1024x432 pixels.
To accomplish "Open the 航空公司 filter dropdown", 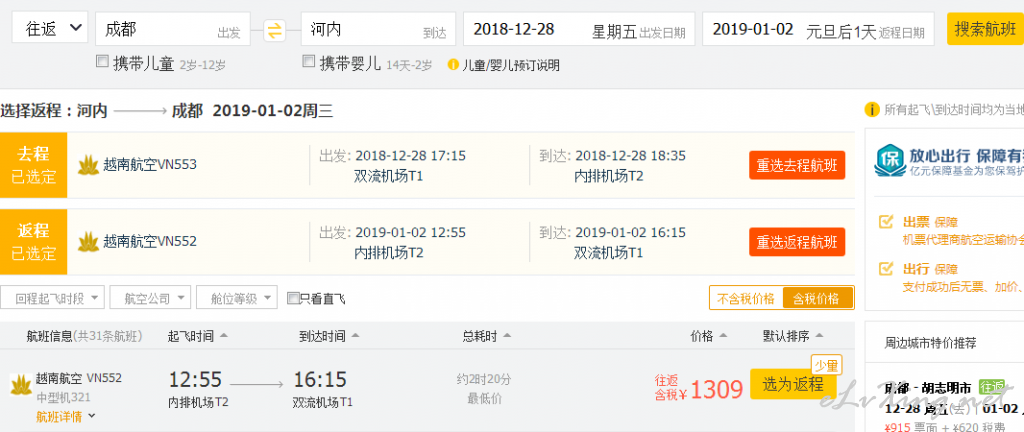I will (150, 298).
